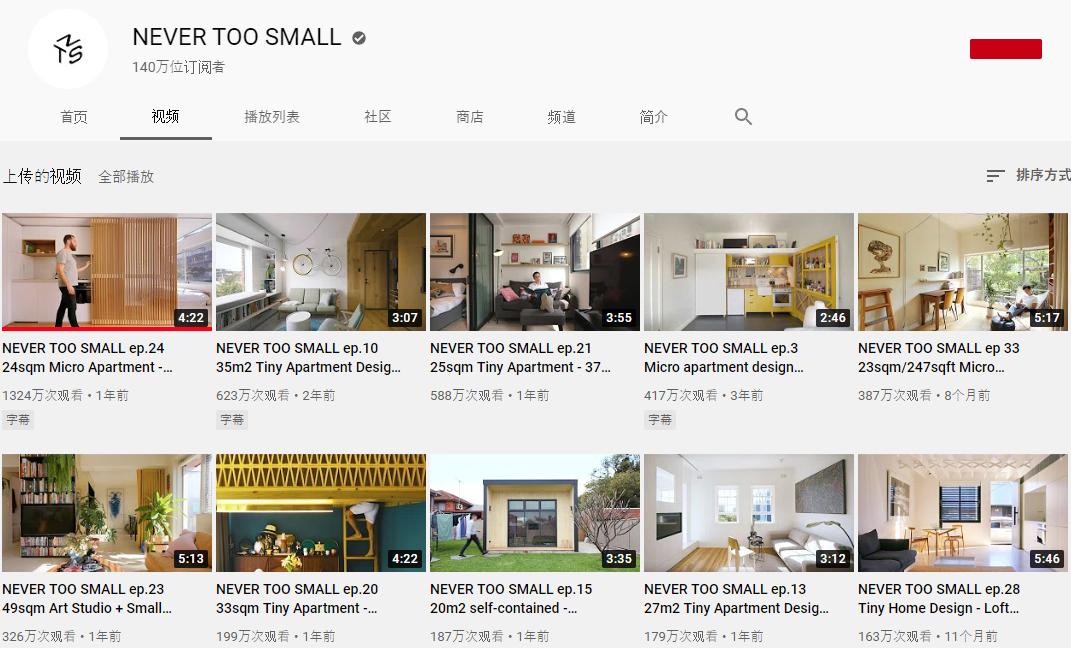Switch to the 频道 tab

(x=561, y=117)
